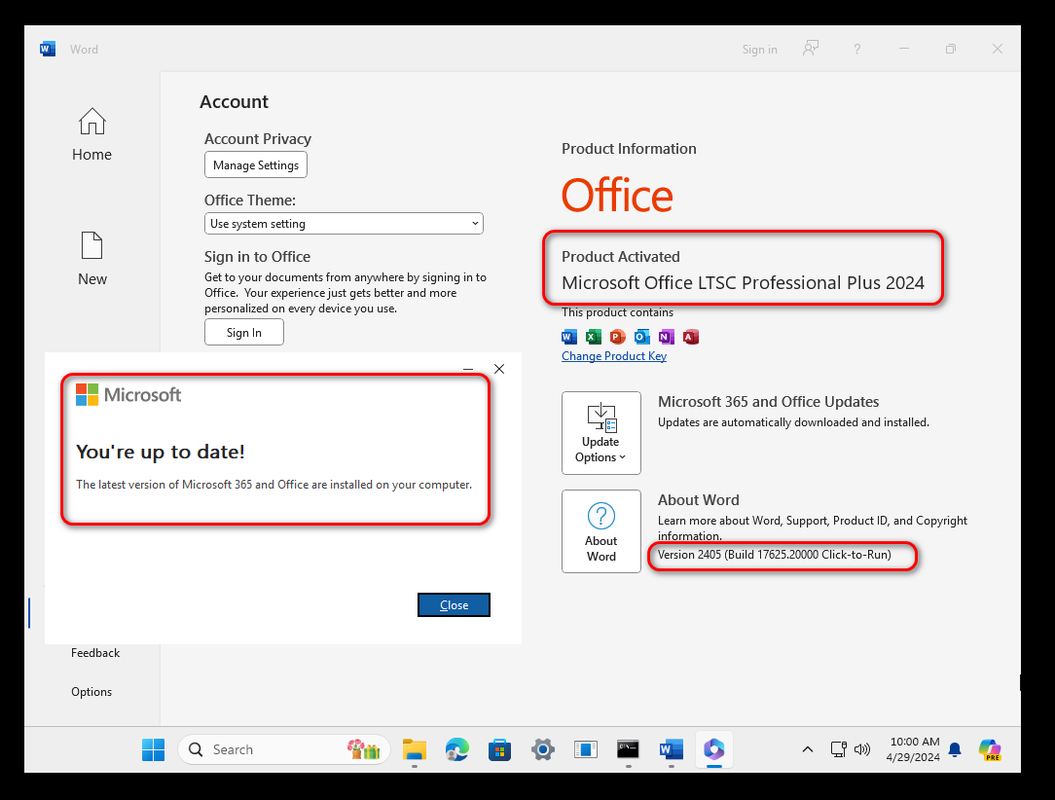Screen dimensions: 1055x800
Task: Open File Explorer from the taskbar
Action: [414, 750]
